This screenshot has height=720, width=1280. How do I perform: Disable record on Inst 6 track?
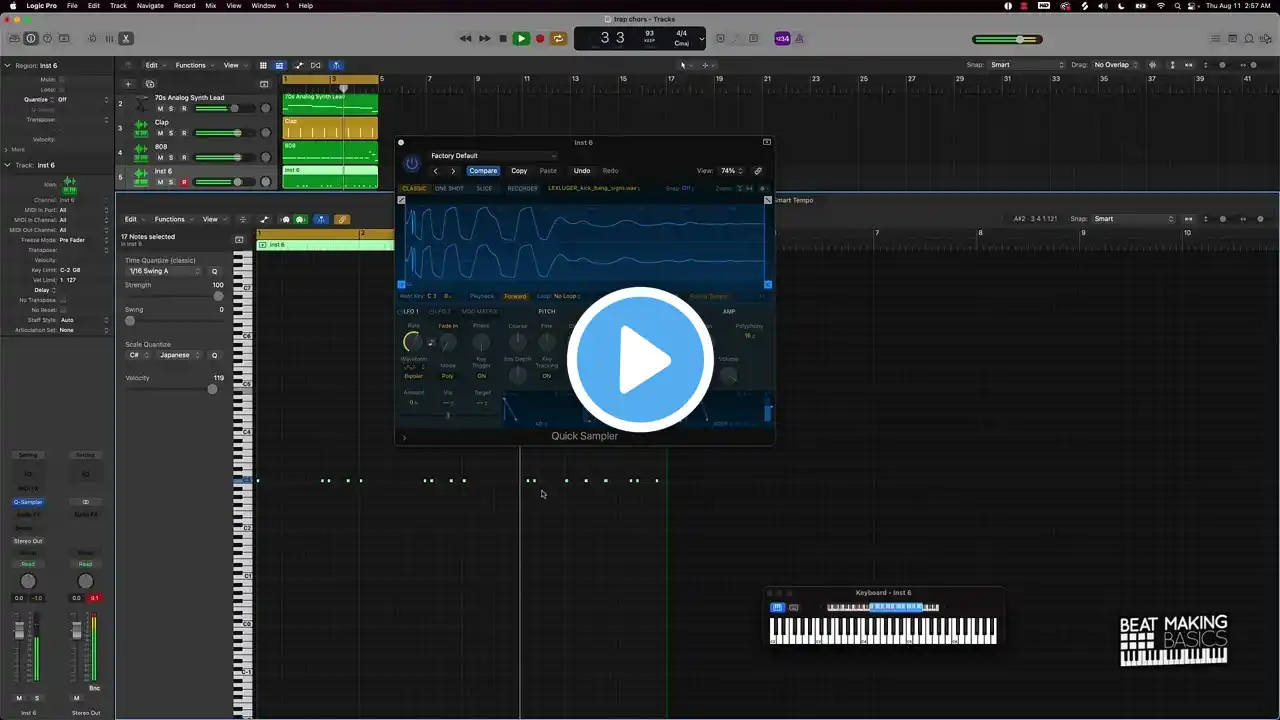[x=184, y=182]
